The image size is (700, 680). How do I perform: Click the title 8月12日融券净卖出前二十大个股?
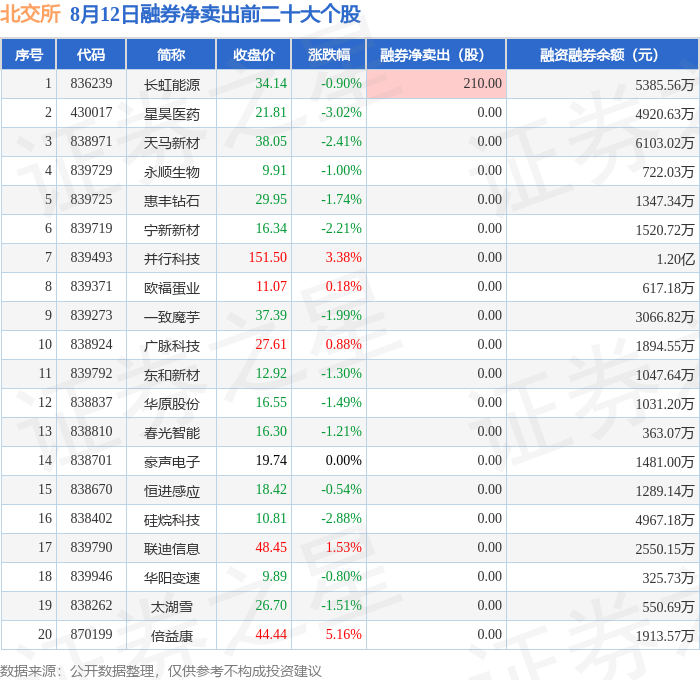[x=215, y=14]
